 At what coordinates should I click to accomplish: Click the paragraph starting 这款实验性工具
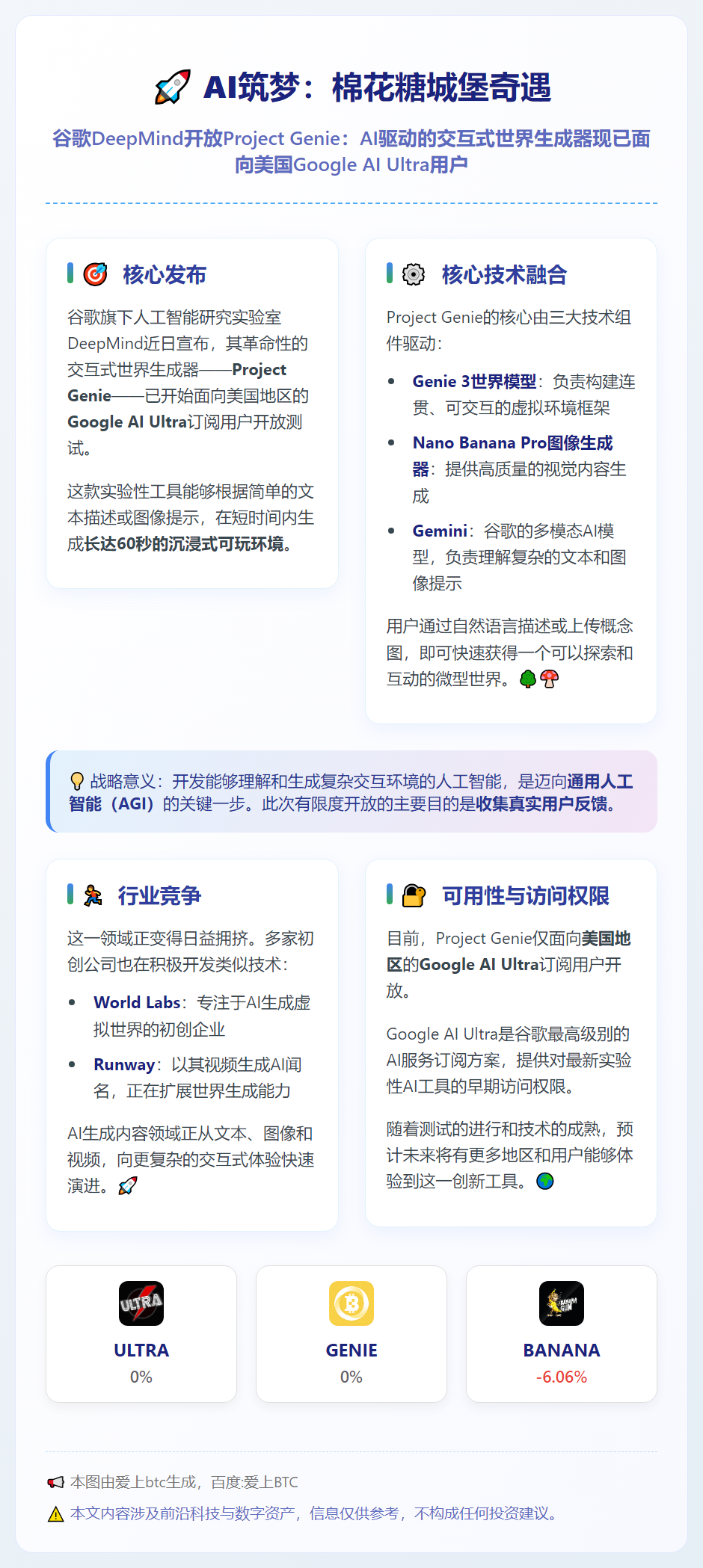point(191,518)
